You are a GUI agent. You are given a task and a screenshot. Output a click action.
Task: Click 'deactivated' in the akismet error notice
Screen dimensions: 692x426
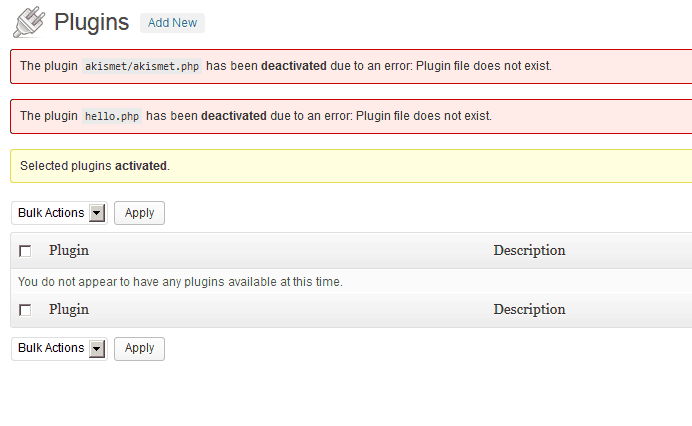(293, 66)
